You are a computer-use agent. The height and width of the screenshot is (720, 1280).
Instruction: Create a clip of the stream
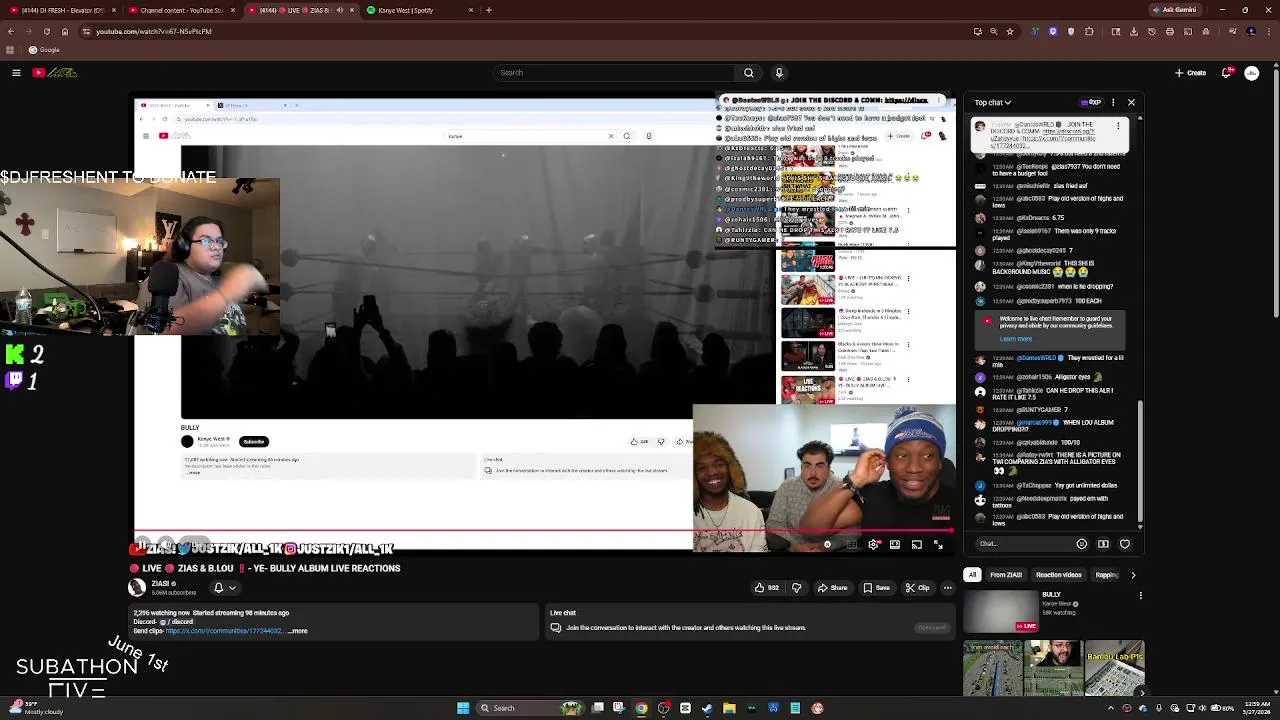tap(918, 588)
